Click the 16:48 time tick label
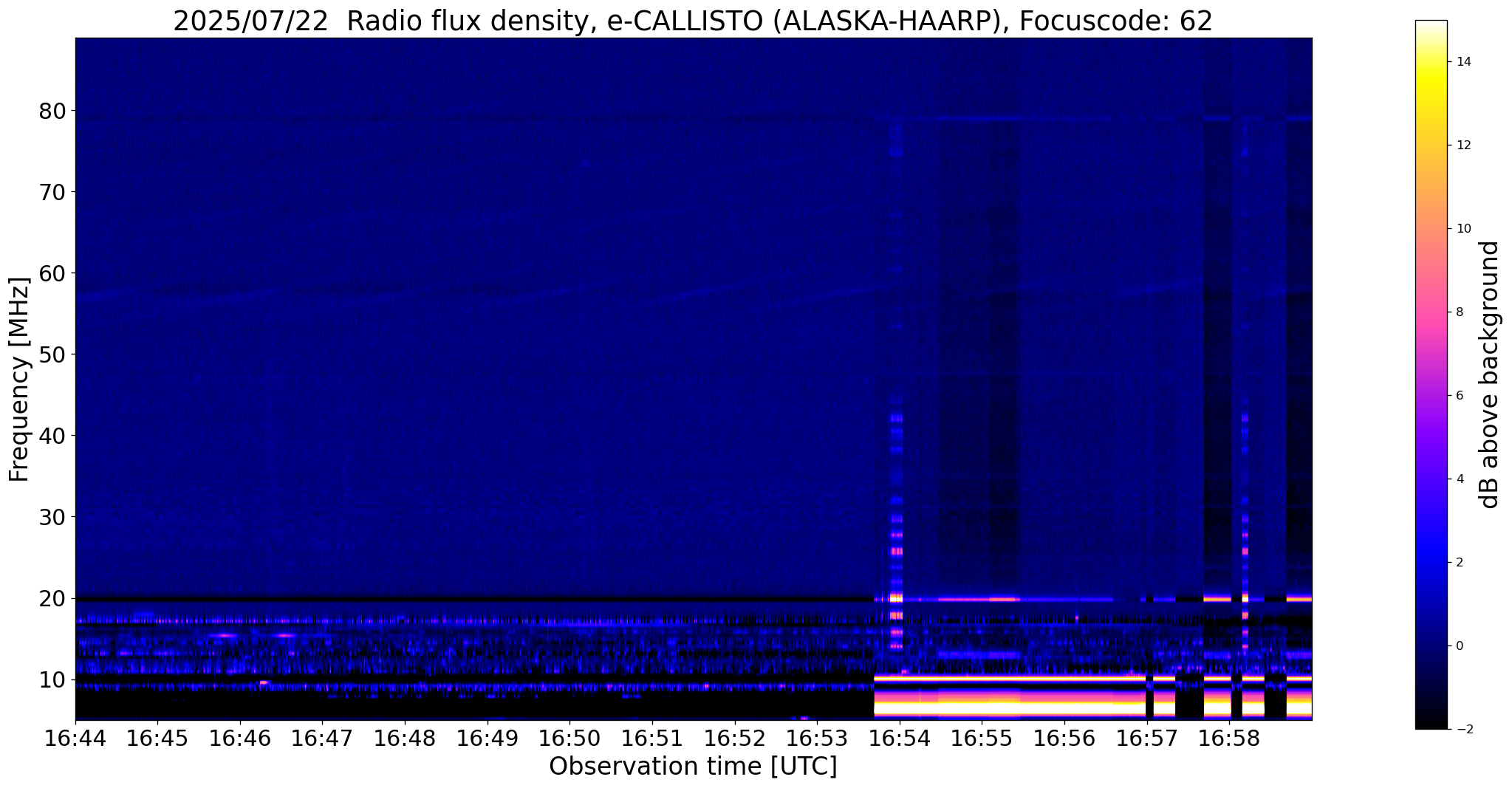The image size is (1512, 788). [x=405, y=739]
